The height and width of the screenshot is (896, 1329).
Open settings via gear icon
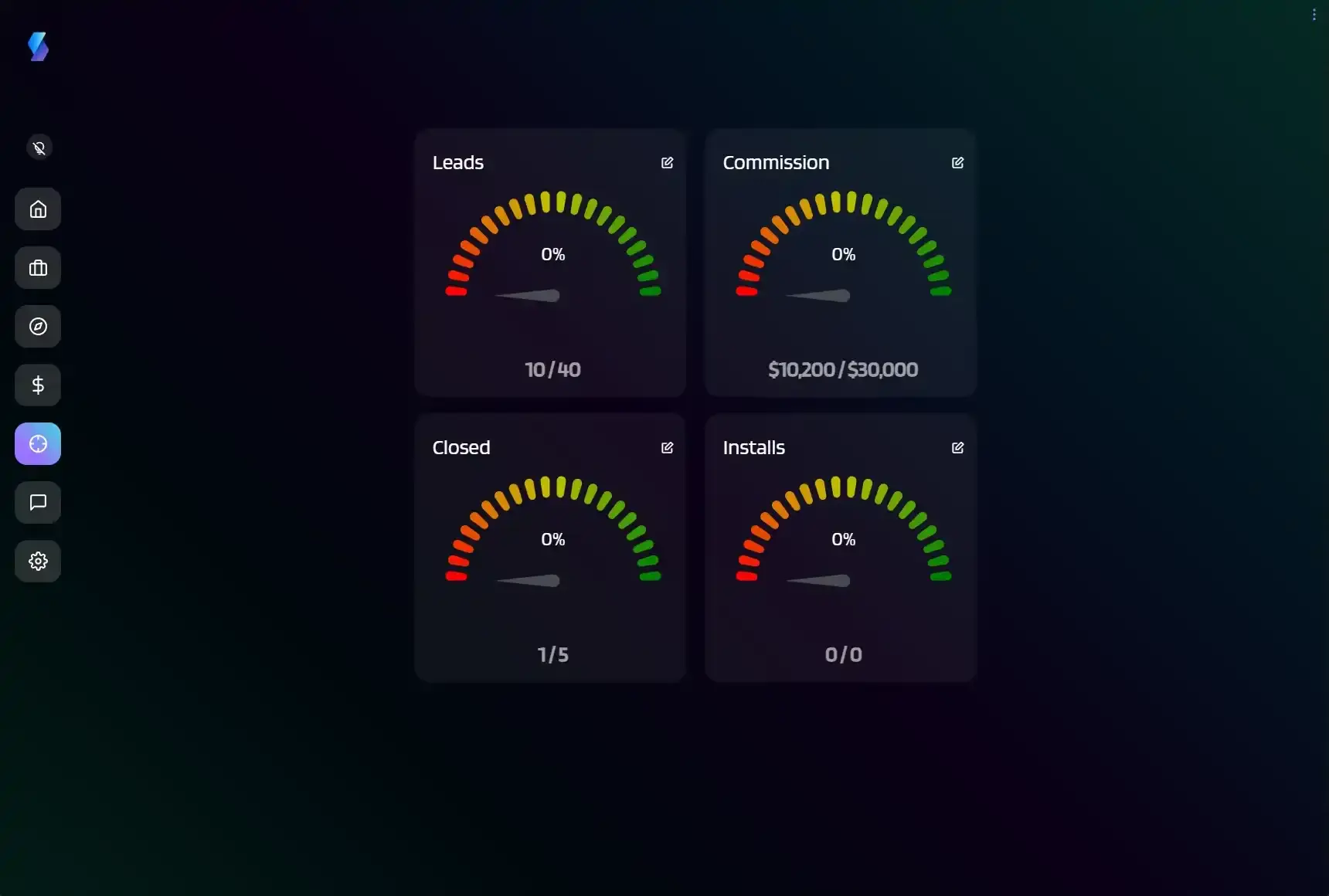point(38,562)
